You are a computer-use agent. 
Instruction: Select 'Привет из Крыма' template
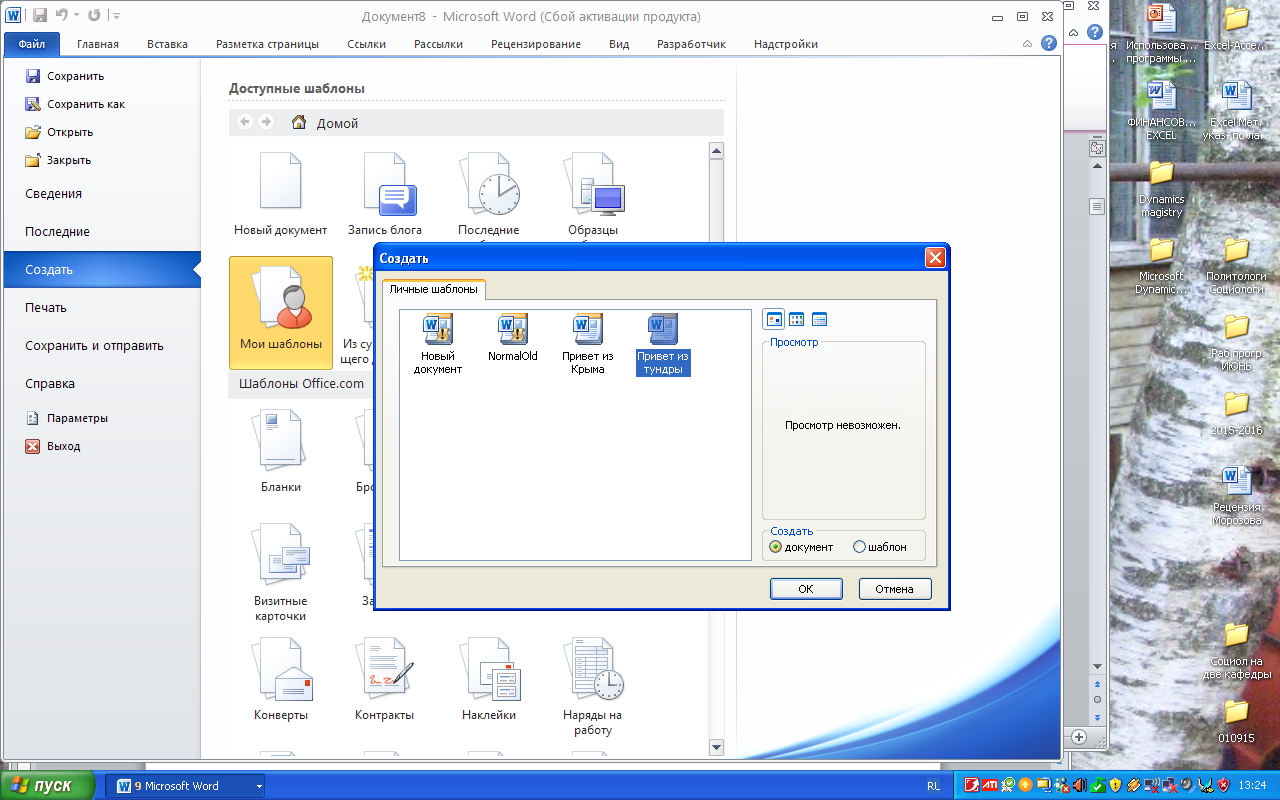point(587,343)
